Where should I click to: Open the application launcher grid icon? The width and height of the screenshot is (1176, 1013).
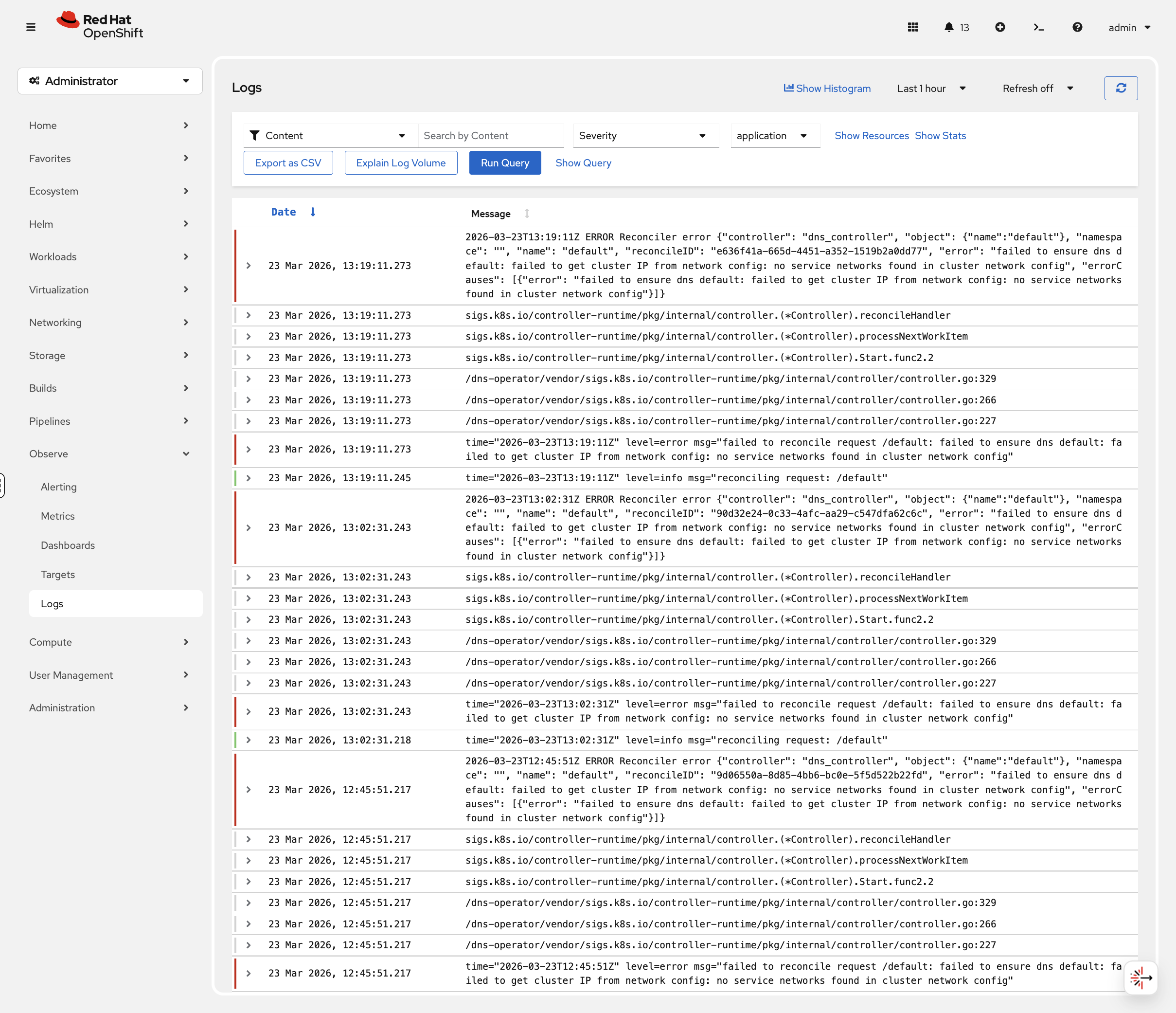tap(913, 27)
